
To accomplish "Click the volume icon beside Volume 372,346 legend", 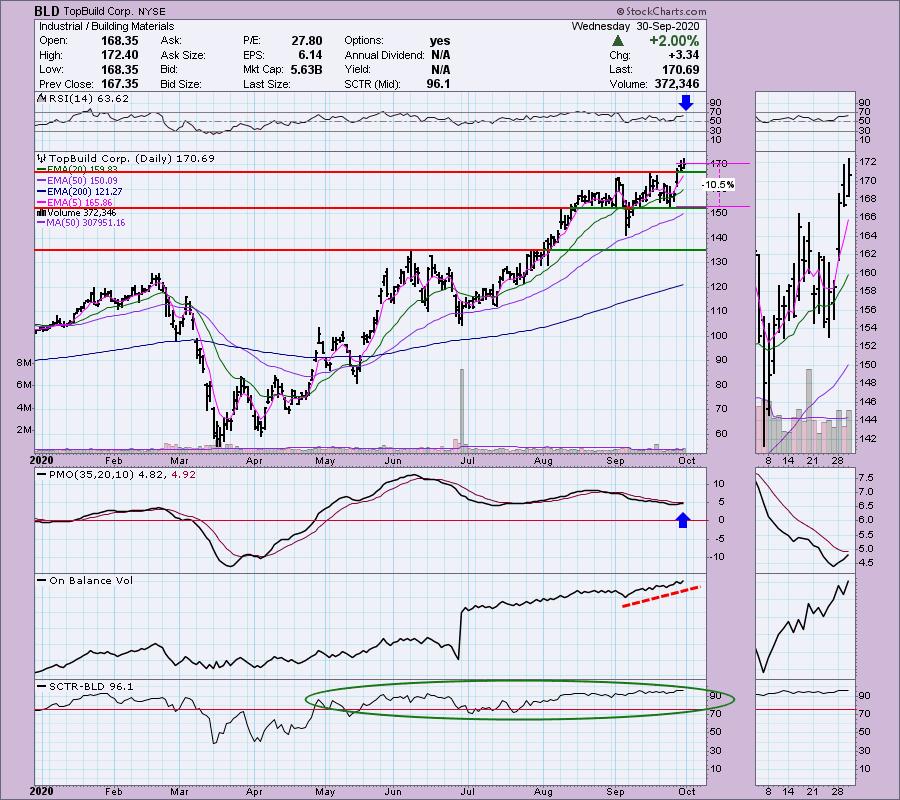I will coord(41,213).
